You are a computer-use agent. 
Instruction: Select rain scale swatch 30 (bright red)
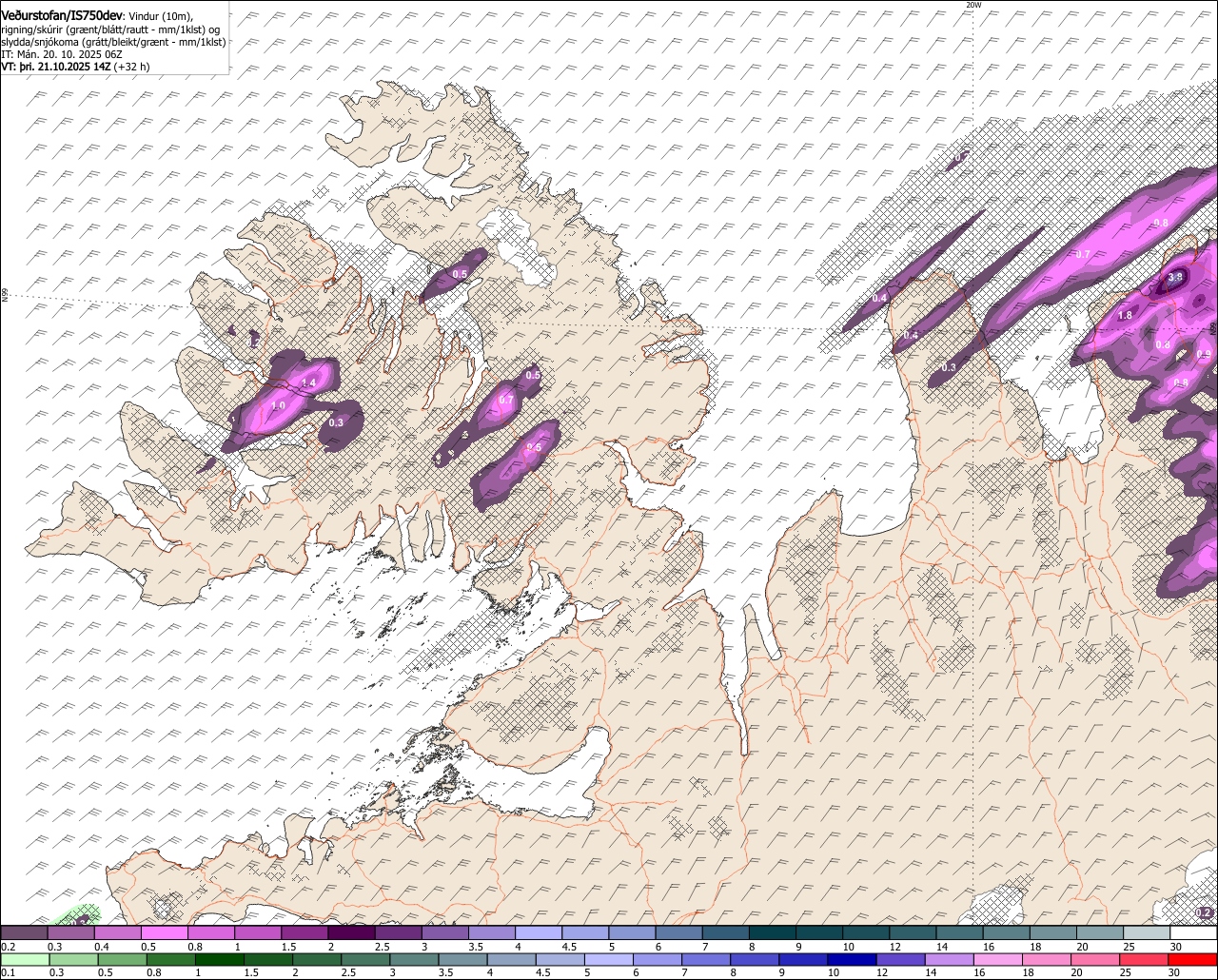[x=1193, y=959]
